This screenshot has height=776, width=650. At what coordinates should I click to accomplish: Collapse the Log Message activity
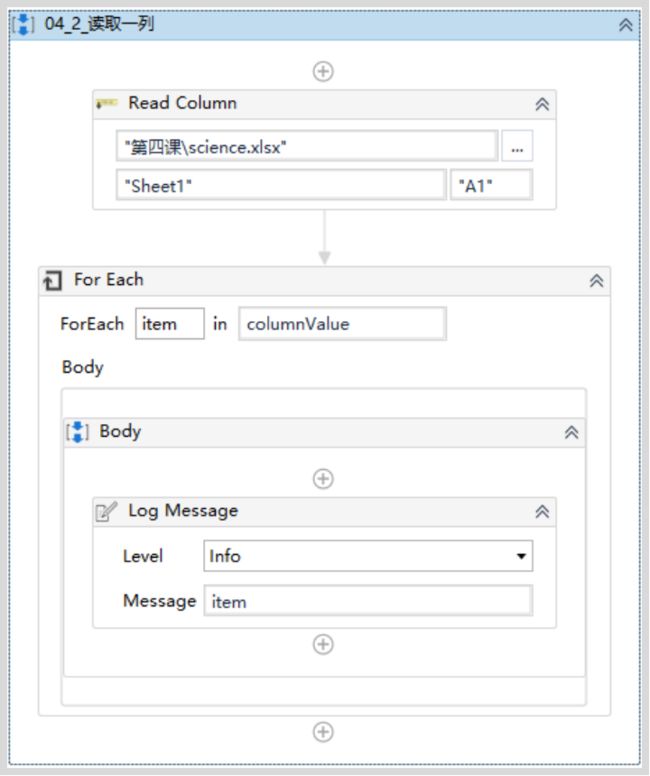pos(542,512)
